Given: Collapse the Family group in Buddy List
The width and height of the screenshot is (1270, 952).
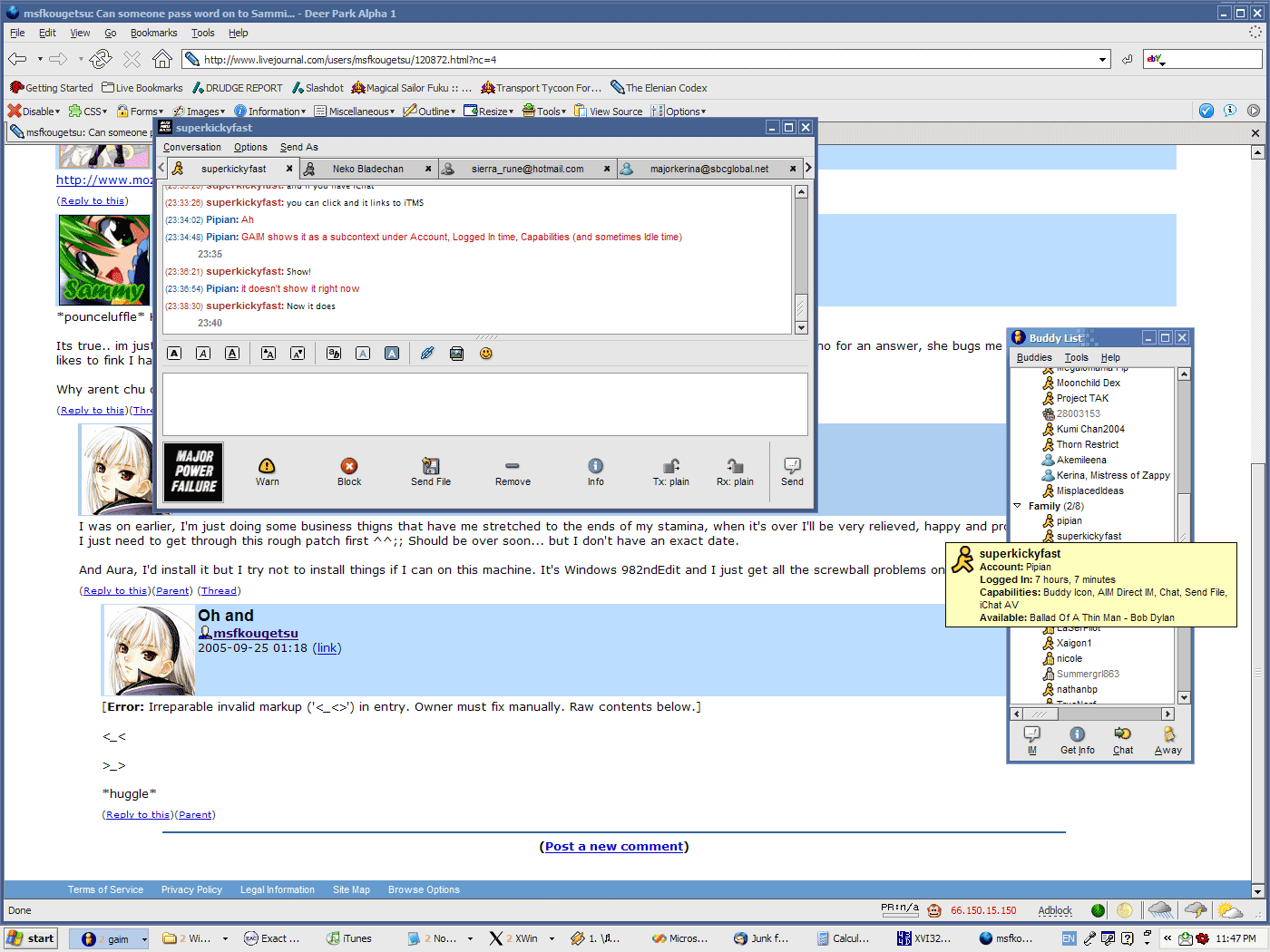Looking at the screenshot, I should click(x=1017, y=506).
